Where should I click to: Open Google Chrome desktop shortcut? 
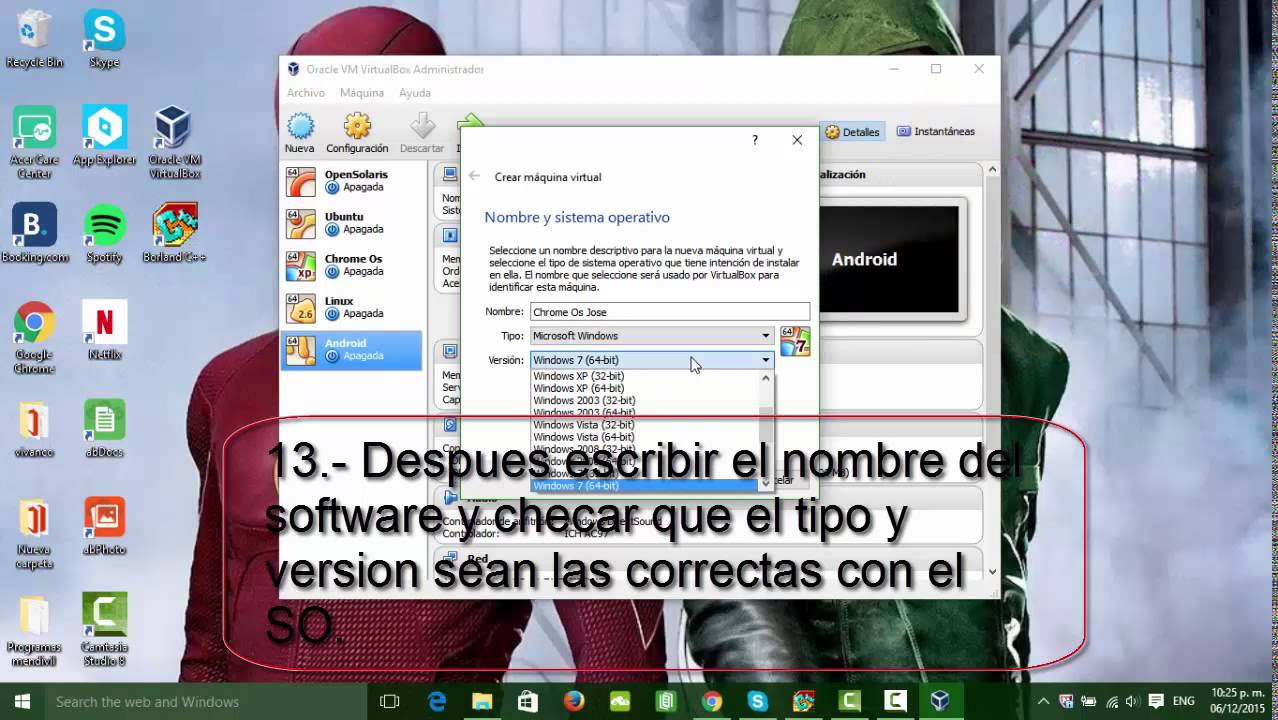34,337
